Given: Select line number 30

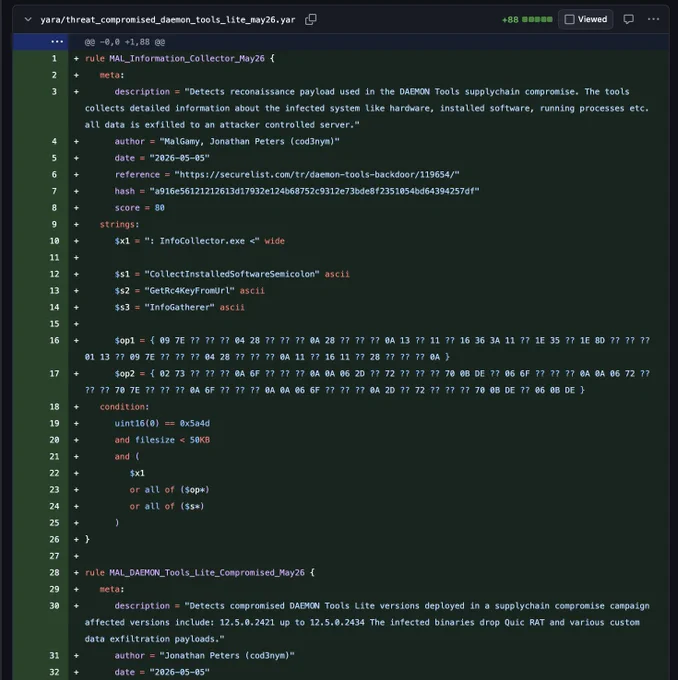Looking at the screenshot, I should pos(54,606).
